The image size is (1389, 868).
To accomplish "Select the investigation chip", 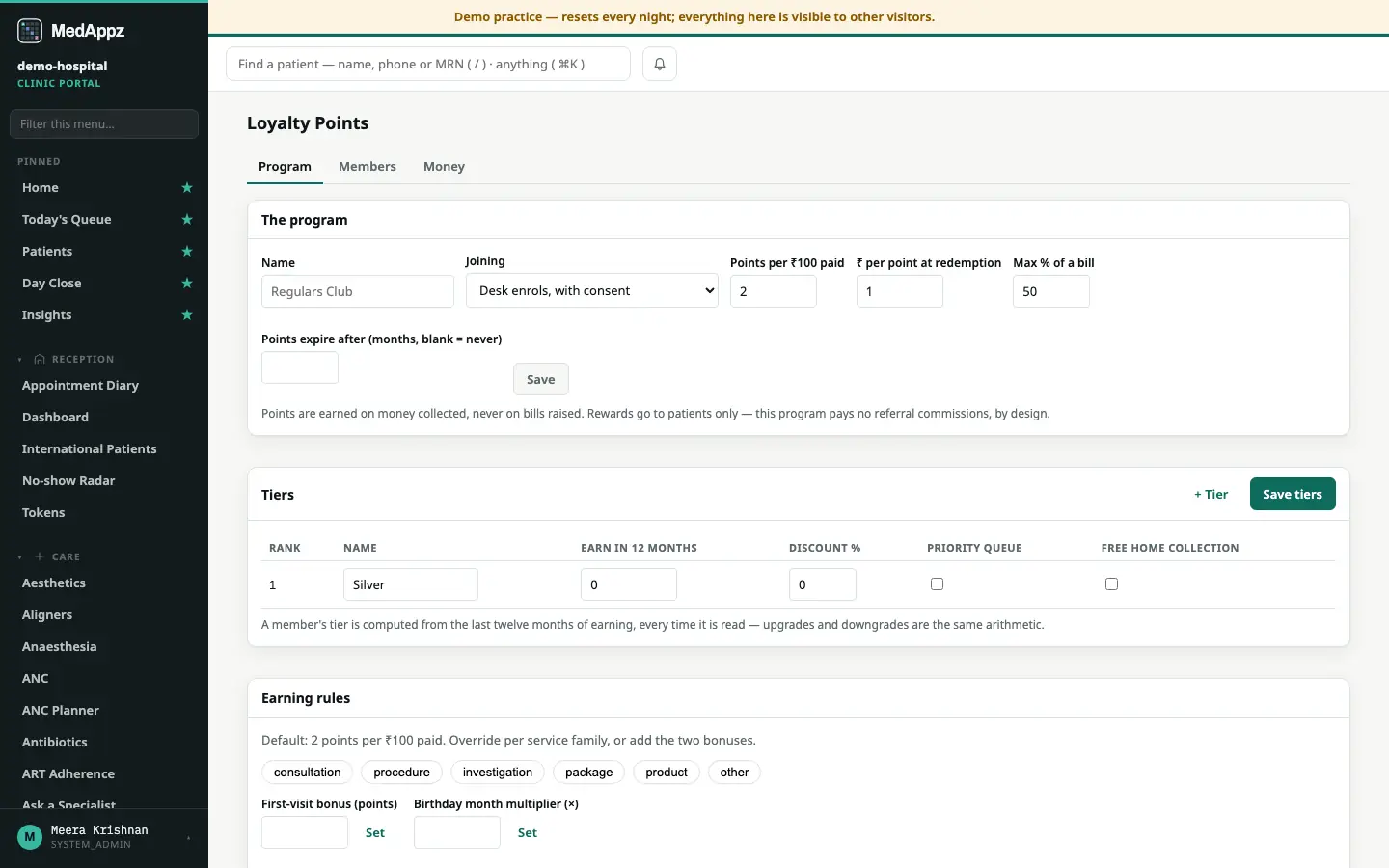I will coord(498,773).
